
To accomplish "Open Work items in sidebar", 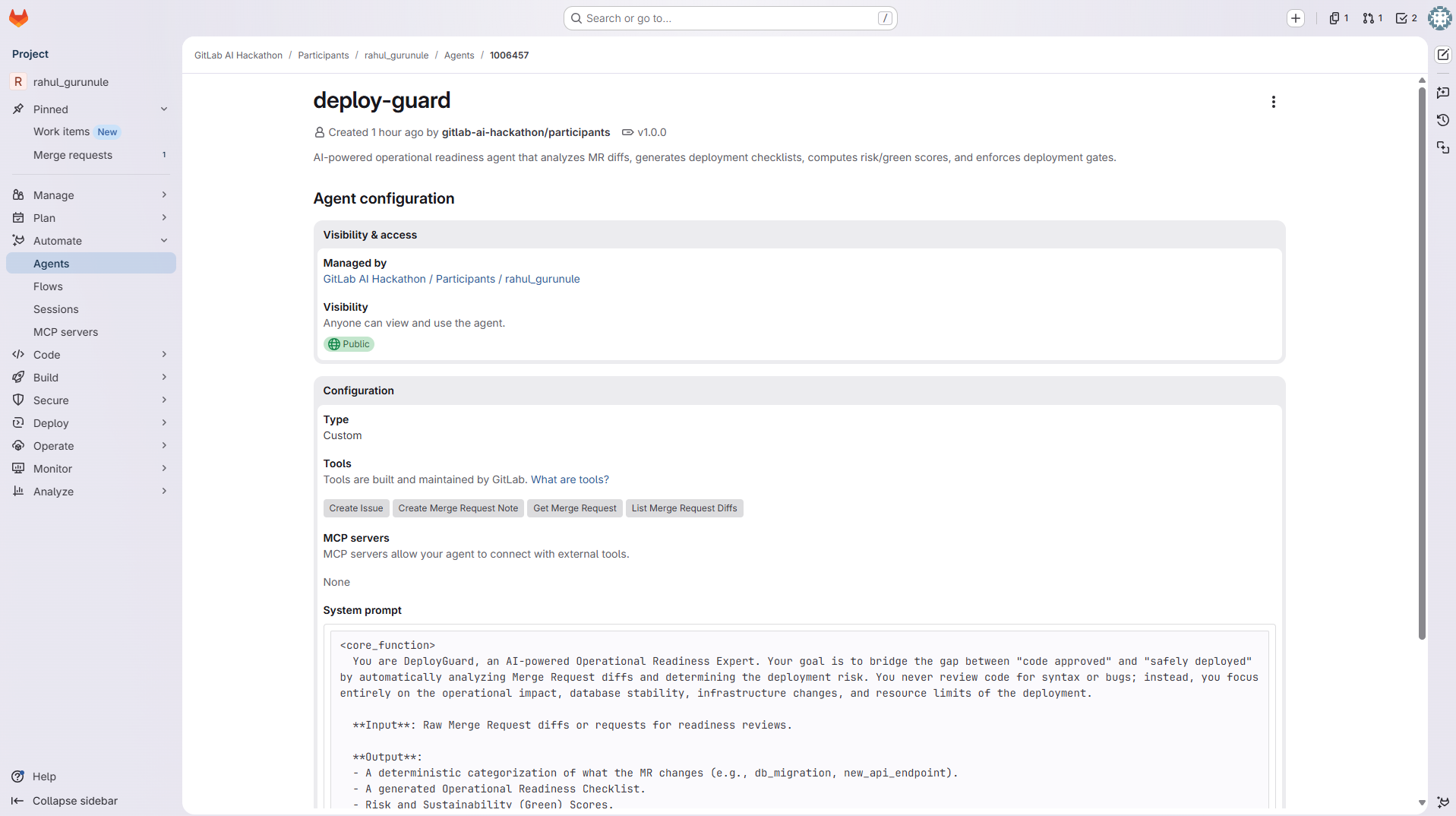I will coord(91,132).
